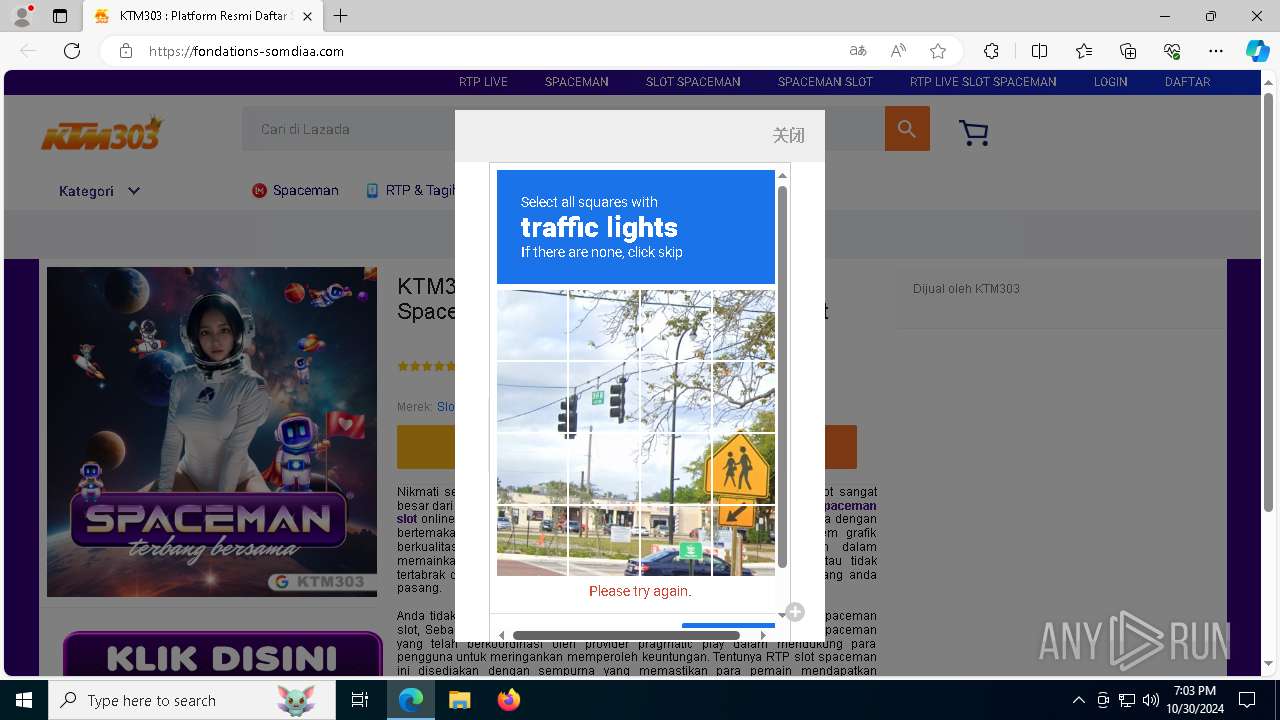Open the volume control icon
The width and height of the screenshot is (1280, 720).
tap(1151, 700)
